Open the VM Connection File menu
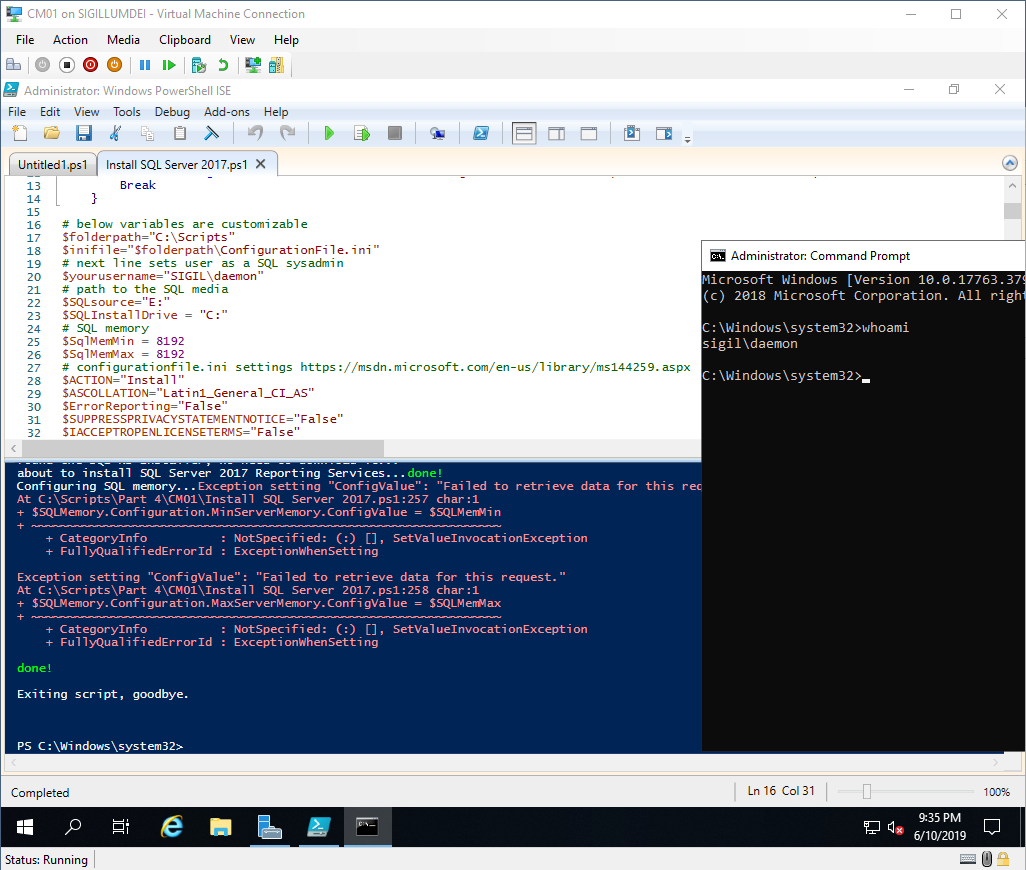1026x870 pixels. pos(25,40)
